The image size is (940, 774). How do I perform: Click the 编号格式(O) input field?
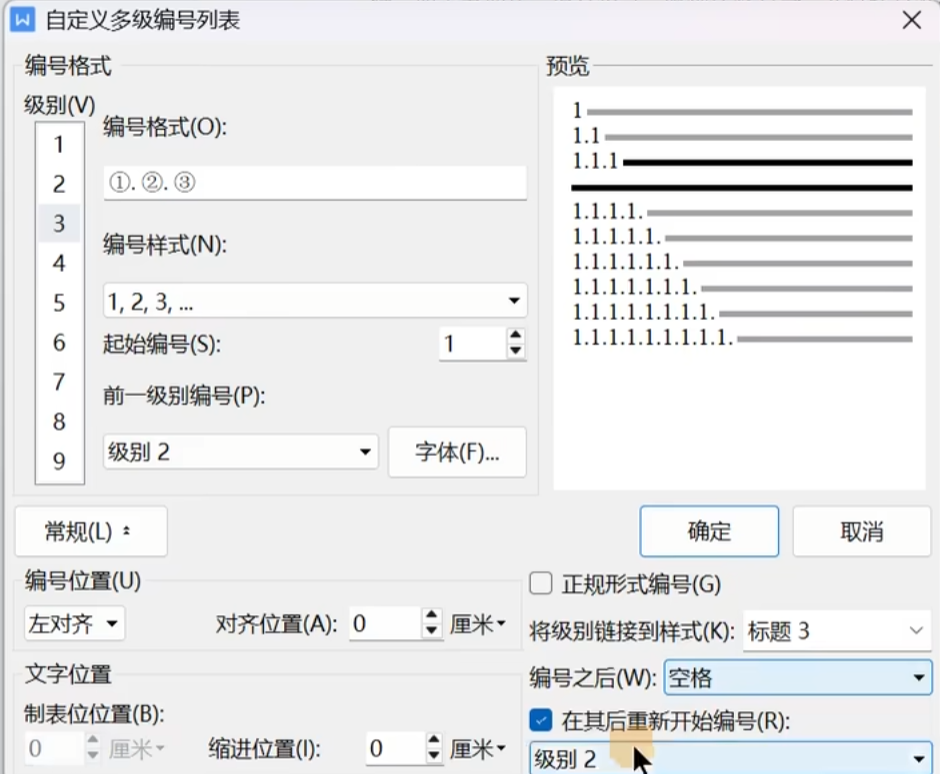(x=315, y=182)
